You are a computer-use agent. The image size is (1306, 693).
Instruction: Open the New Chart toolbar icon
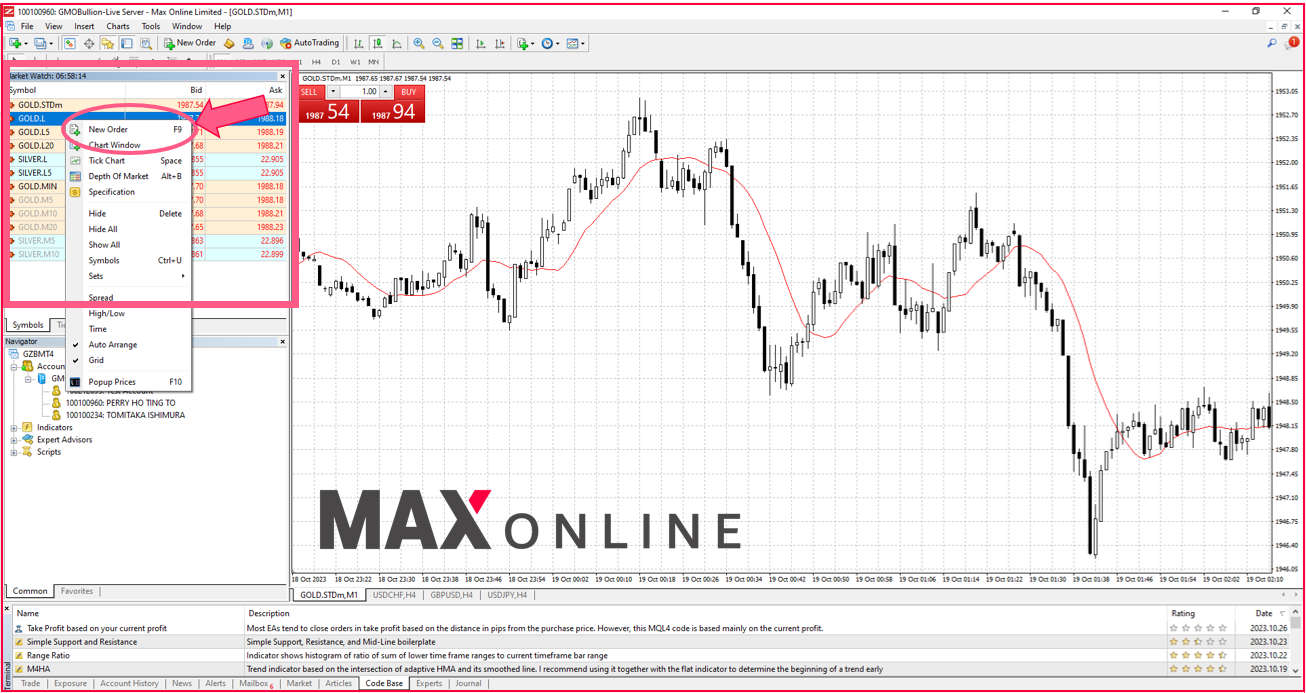click(15, 43)
